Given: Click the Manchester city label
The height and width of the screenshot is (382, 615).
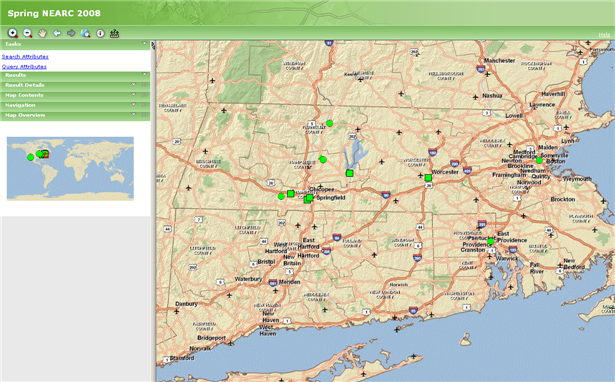Looking at the screenshot, I should [x=499, y=60].
